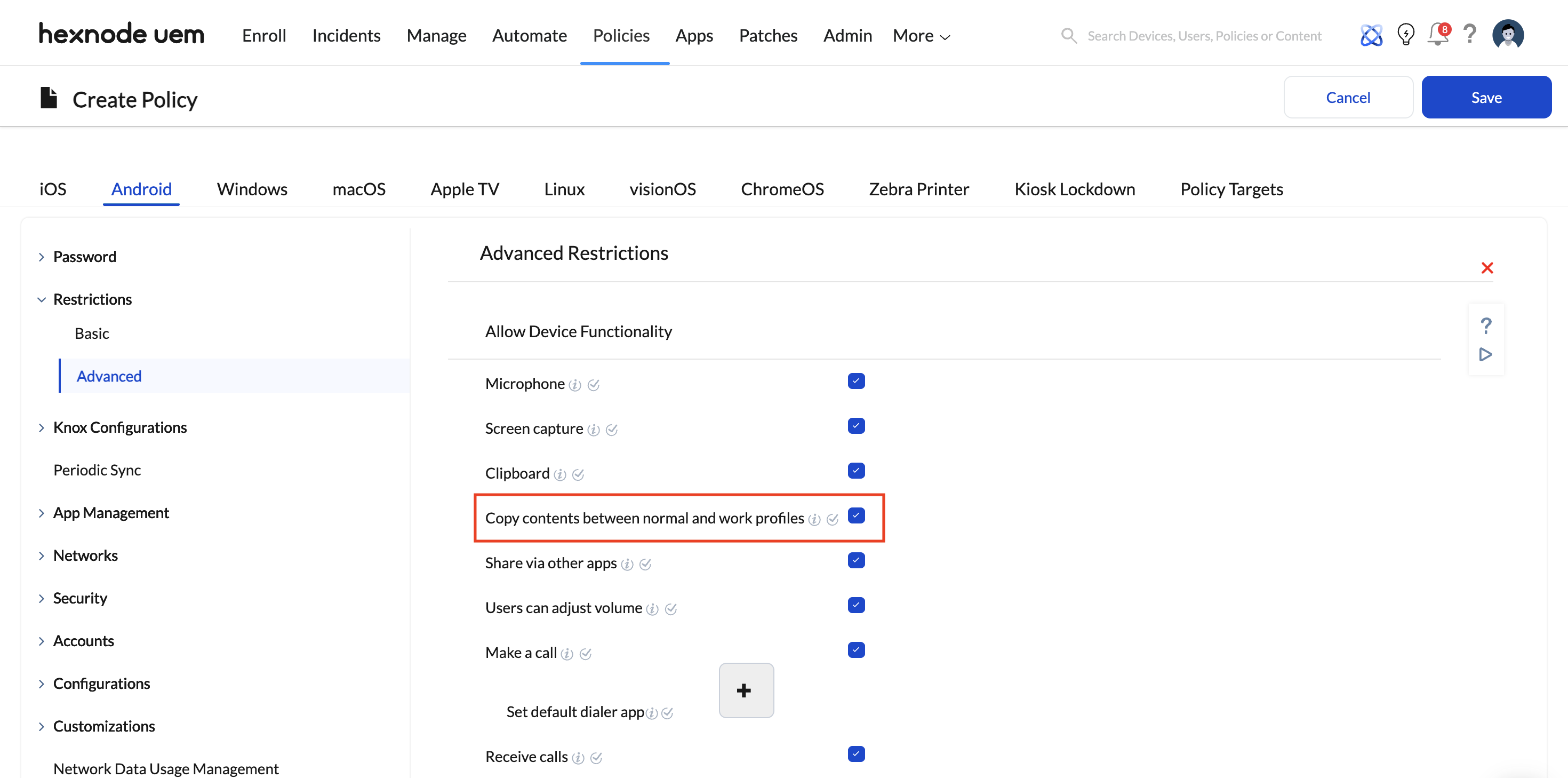This screenshot has width=1568, height=778.
Task: Open the Hexnode Genie atom icon
Action: tap(1371, 35)
